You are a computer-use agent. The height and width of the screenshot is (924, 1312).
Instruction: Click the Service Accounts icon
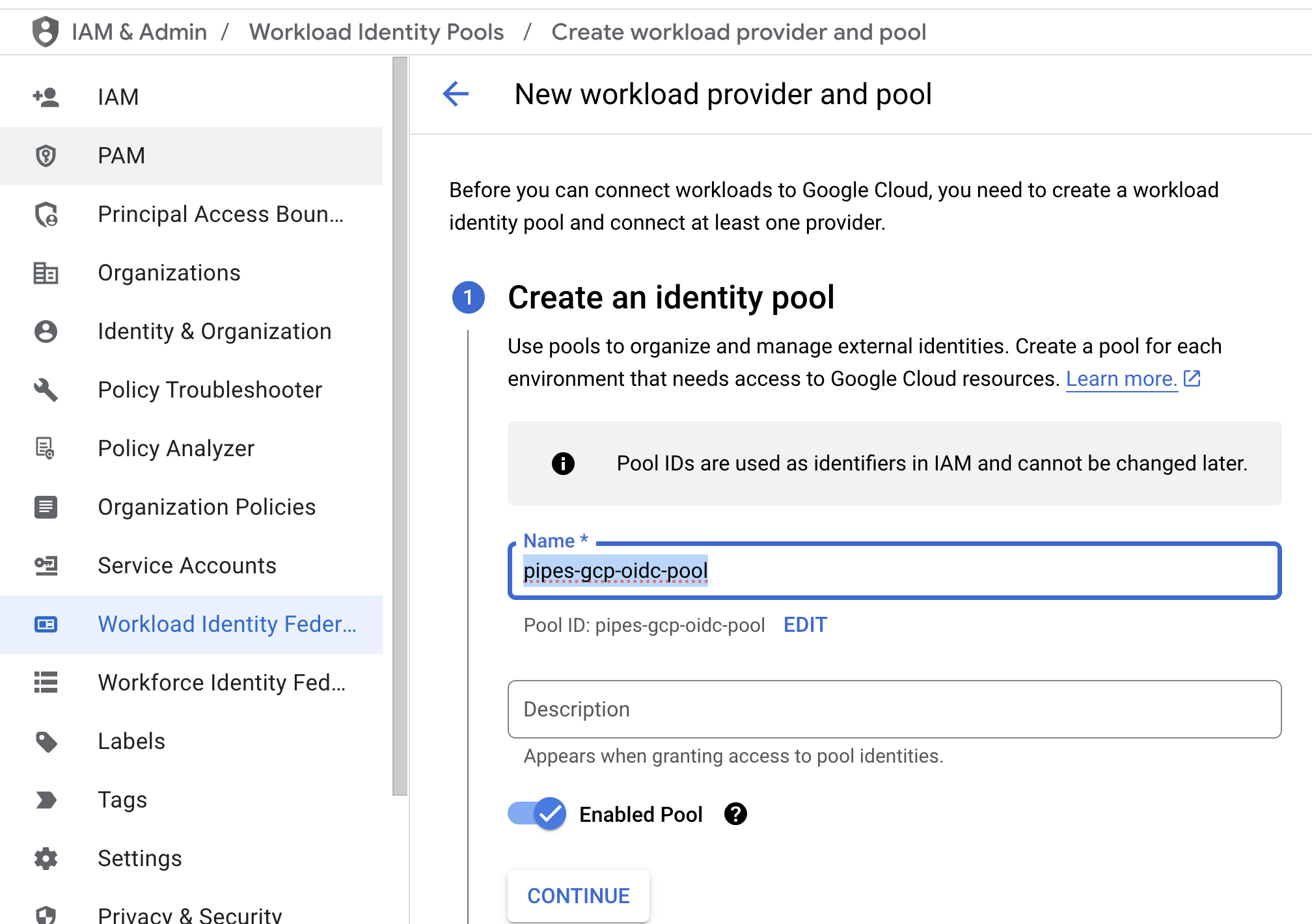click(x=46, y=565)
